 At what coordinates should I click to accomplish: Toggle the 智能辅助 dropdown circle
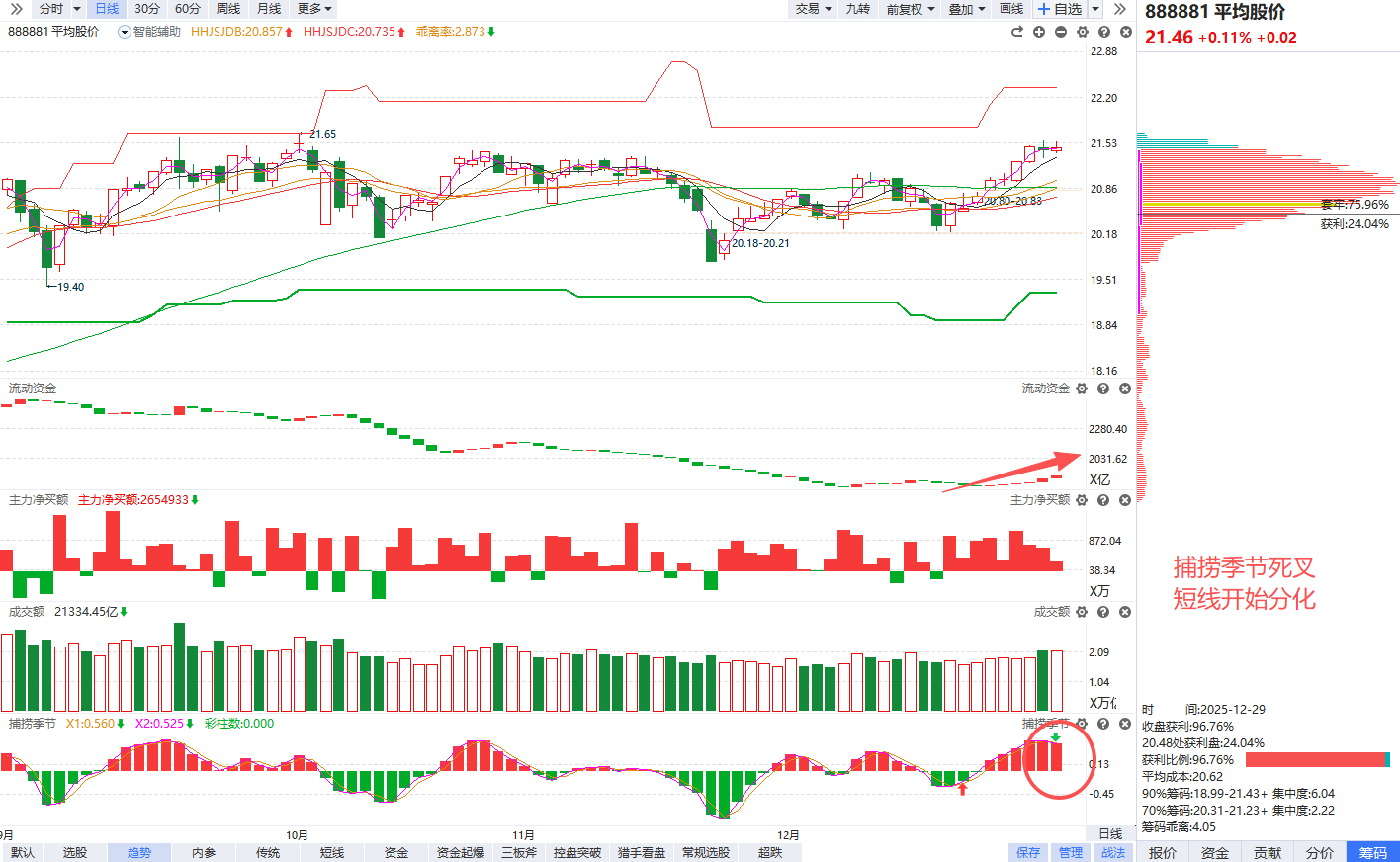point(125,32)
